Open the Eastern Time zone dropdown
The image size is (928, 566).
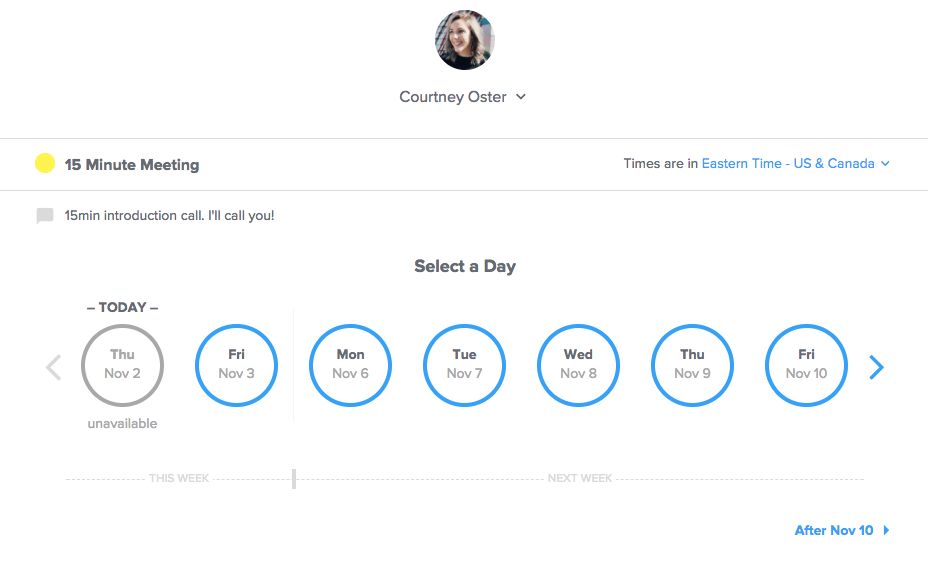coord(788,164)
